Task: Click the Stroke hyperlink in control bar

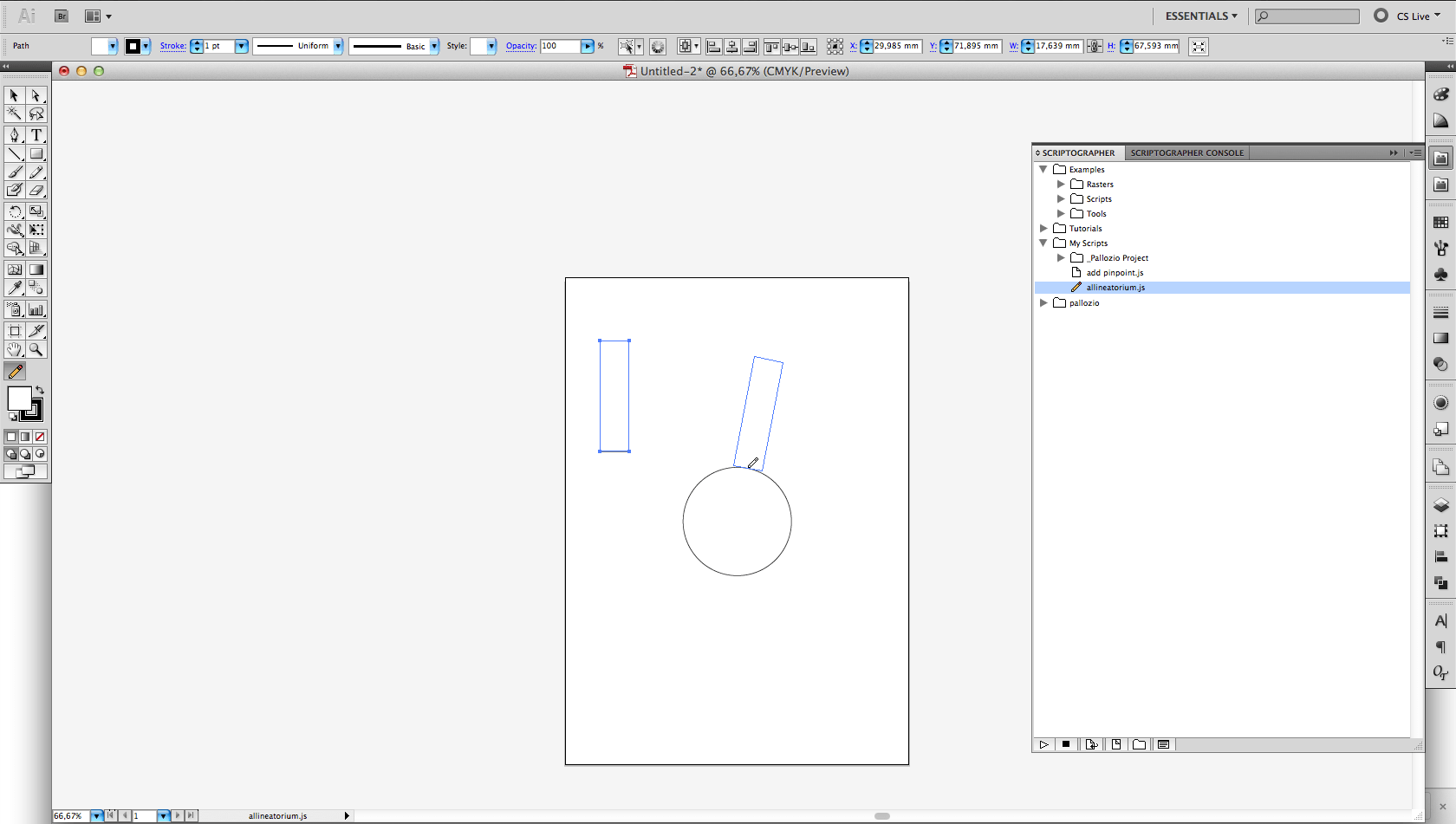Action: click(x=172, y=46)
